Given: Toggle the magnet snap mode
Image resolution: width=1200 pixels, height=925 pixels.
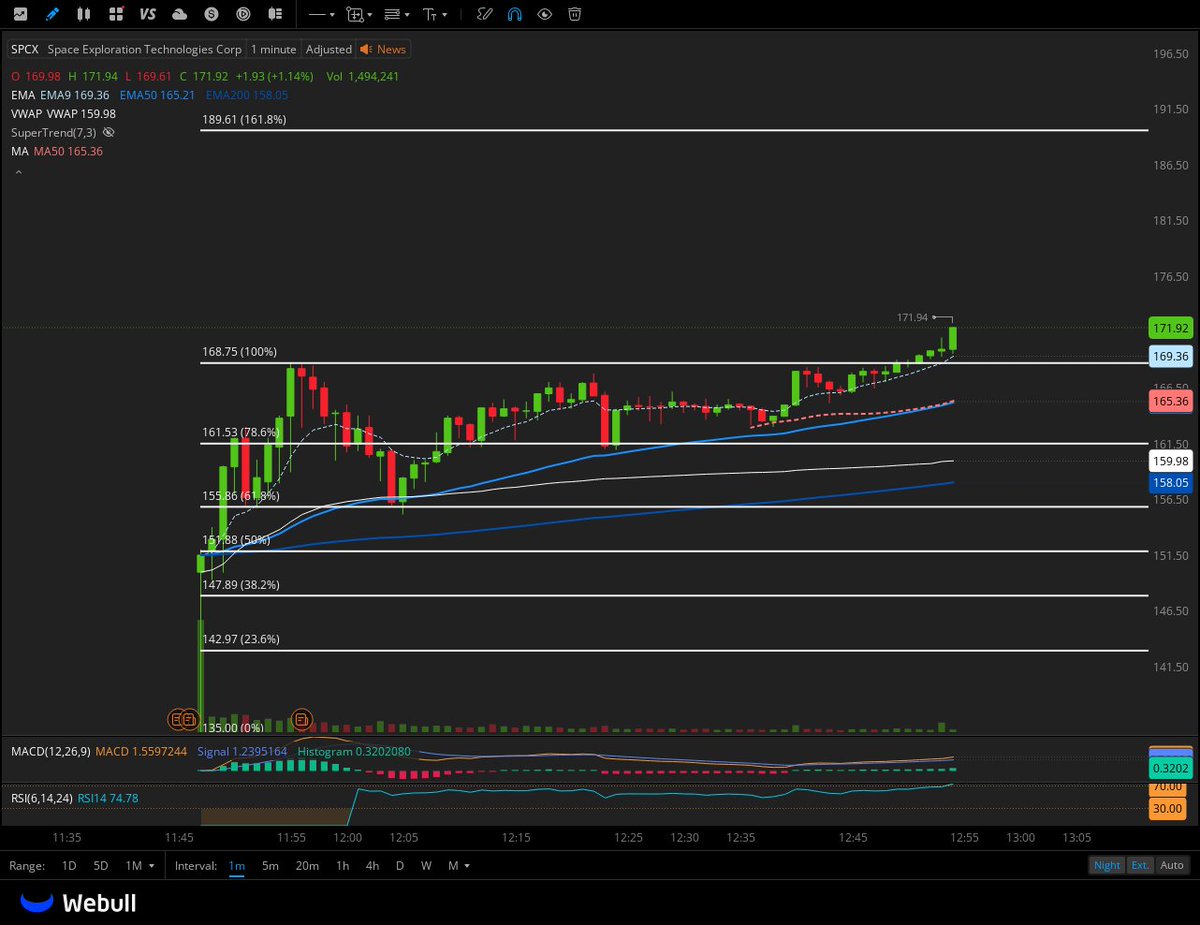Looking at the screenshot, I should tap(514, 14).
